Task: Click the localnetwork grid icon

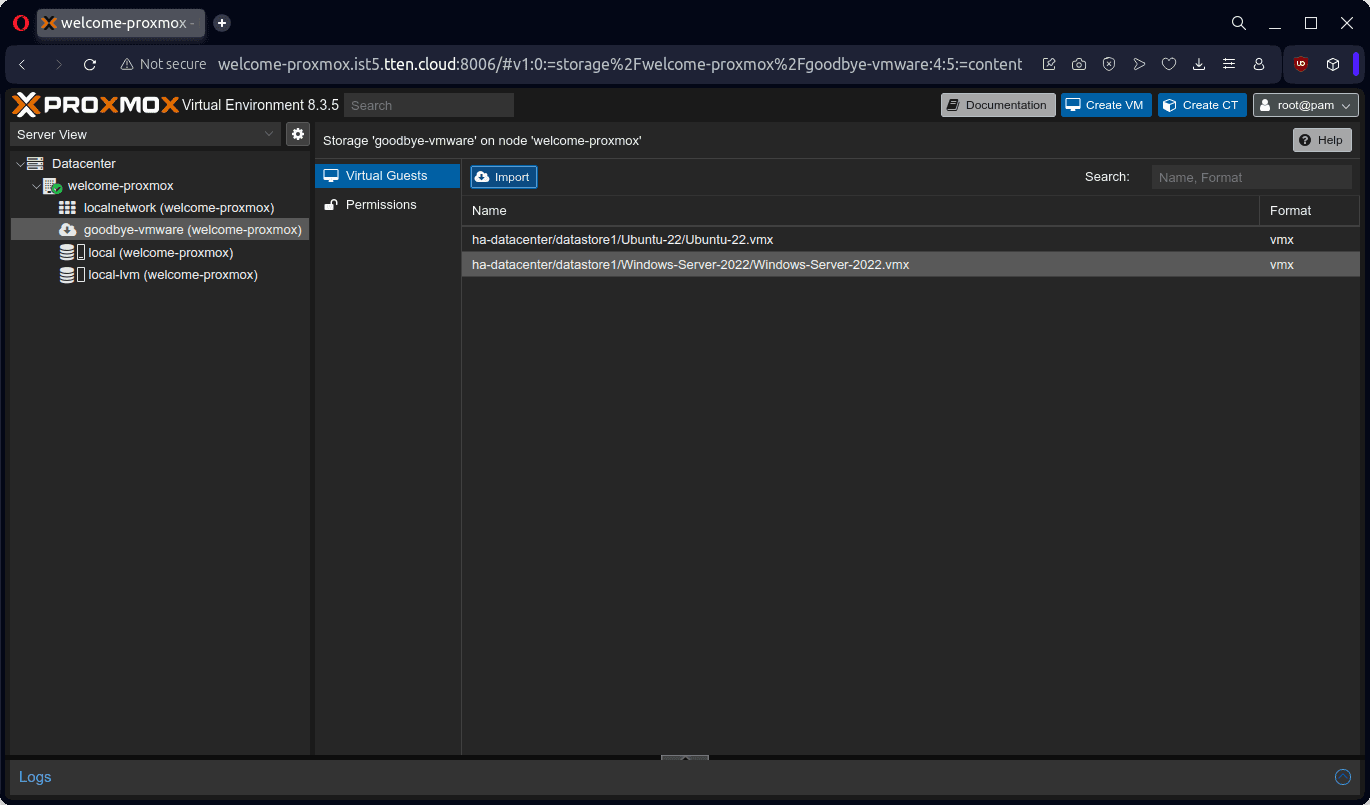Action: (x=68, y=208)
